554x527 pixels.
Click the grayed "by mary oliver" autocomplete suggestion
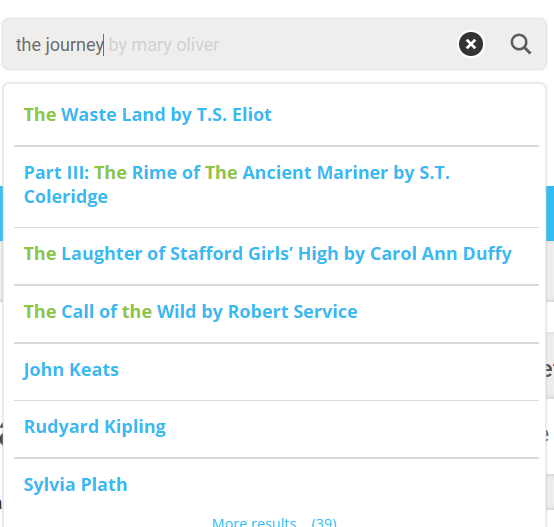point(164,45)
